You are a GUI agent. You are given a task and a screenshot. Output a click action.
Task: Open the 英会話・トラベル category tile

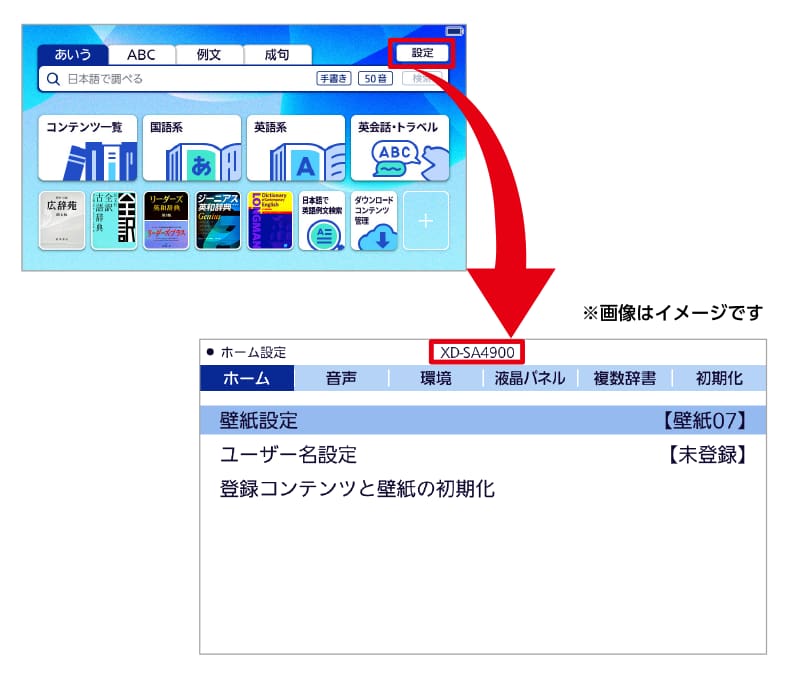(x=400, y=148)
